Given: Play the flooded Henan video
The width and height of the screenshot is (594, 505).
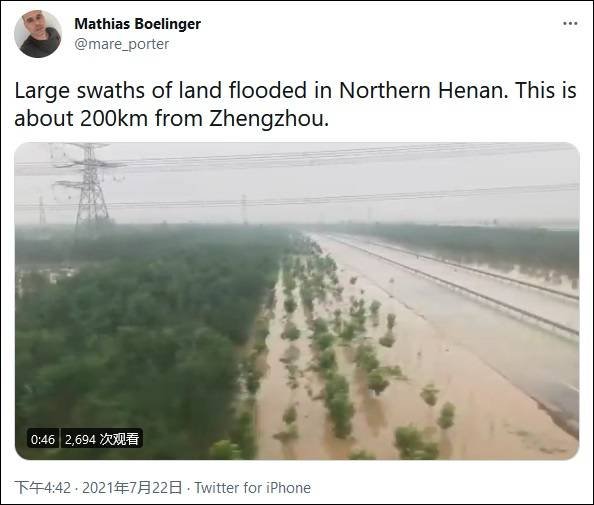Looking at the screenshot, I should click(x=297, y=301).
